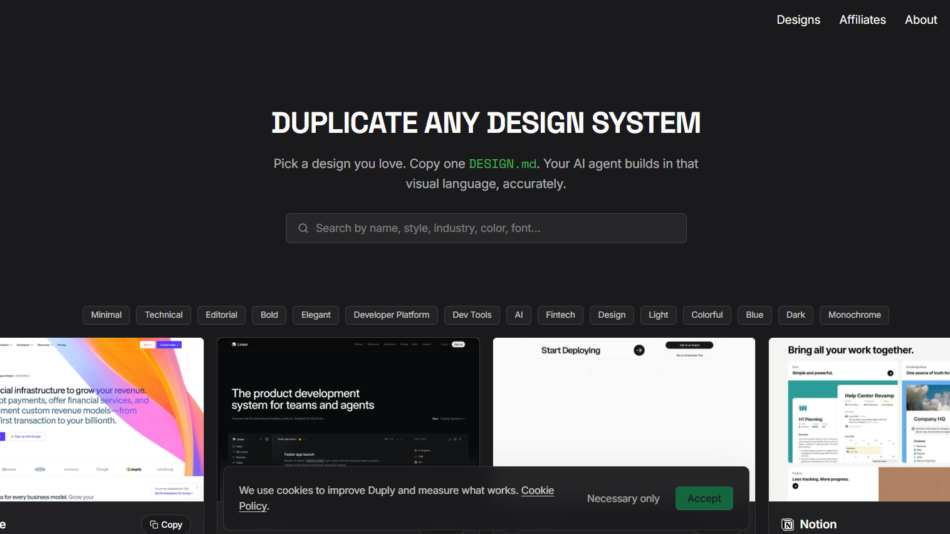Choose Necessary only cookies
Viewport: 950px width, 534px height.
pyautogui.click(x=623, y=498)
